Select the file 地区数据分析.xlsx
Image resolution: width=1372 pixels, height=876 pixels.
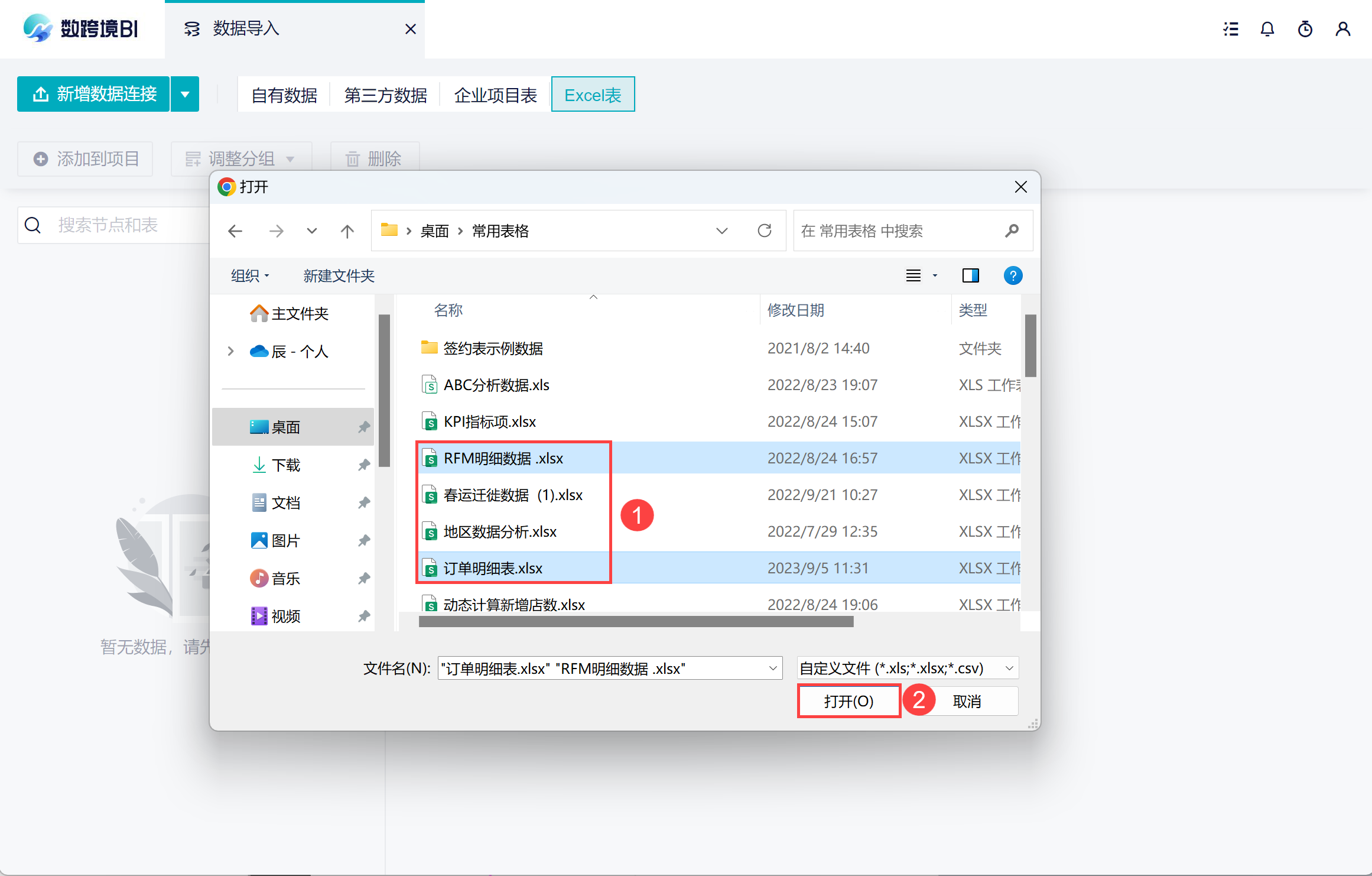[500, 531]
